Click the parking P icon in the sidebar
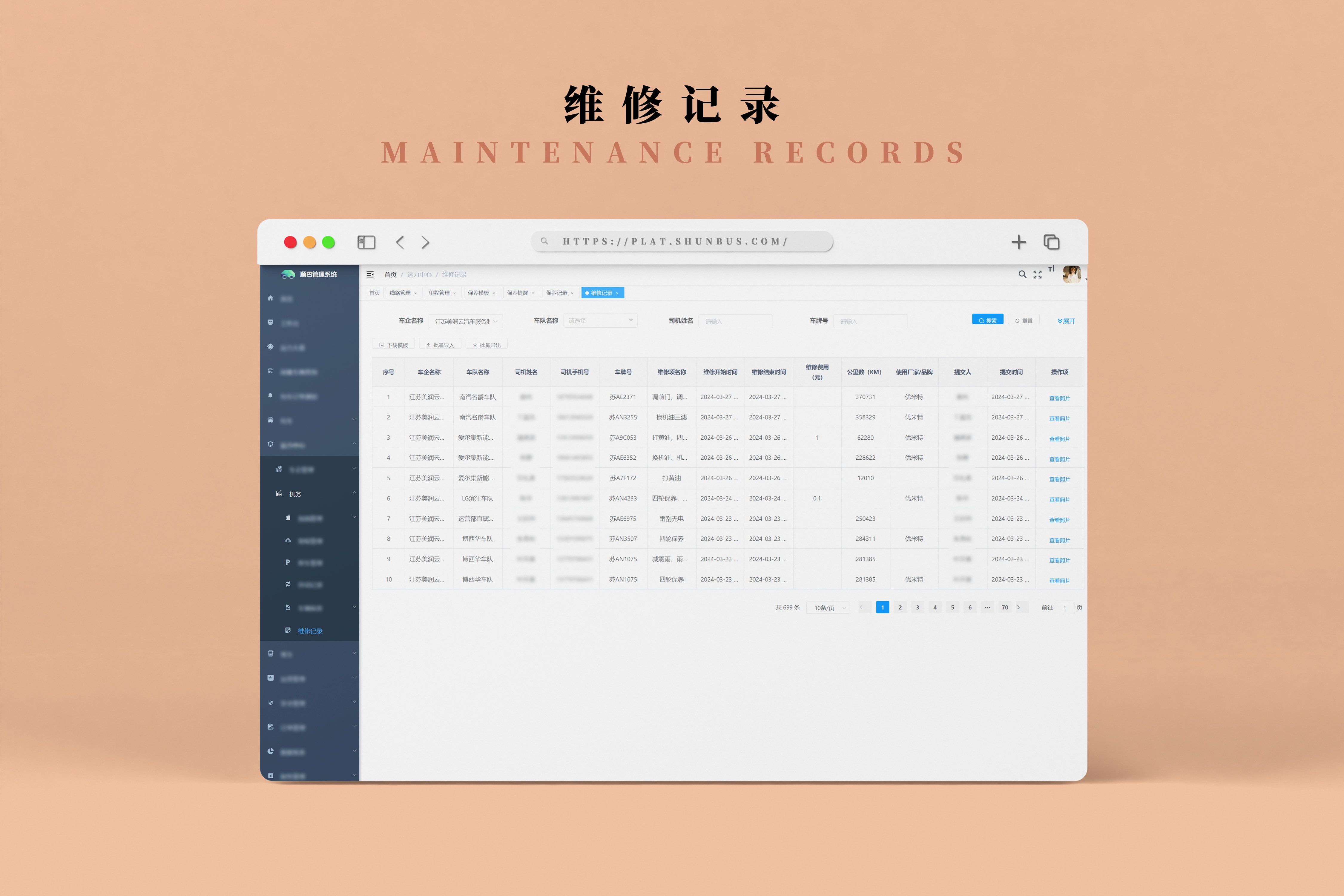1344x896 pixels. pyautogui.click(x=287, y=562)
